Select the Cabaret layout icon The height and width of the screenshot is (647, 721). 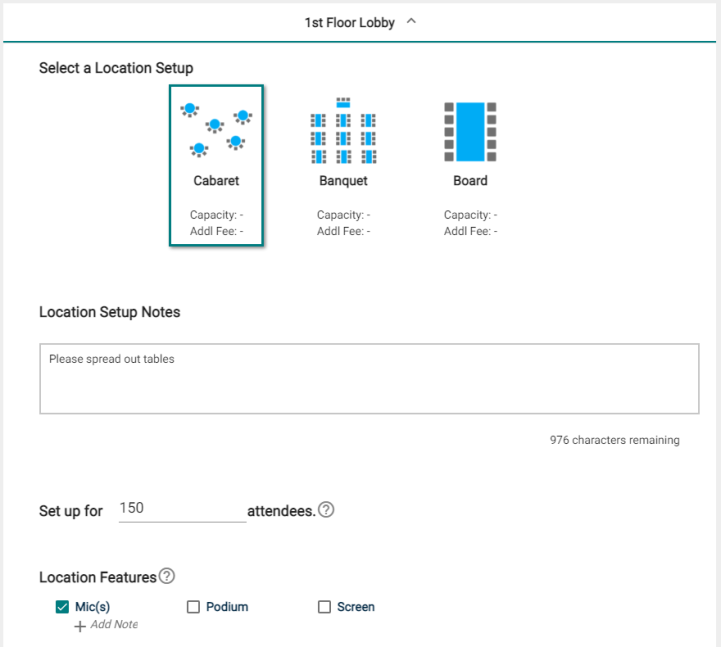click(x=216, y=130)
